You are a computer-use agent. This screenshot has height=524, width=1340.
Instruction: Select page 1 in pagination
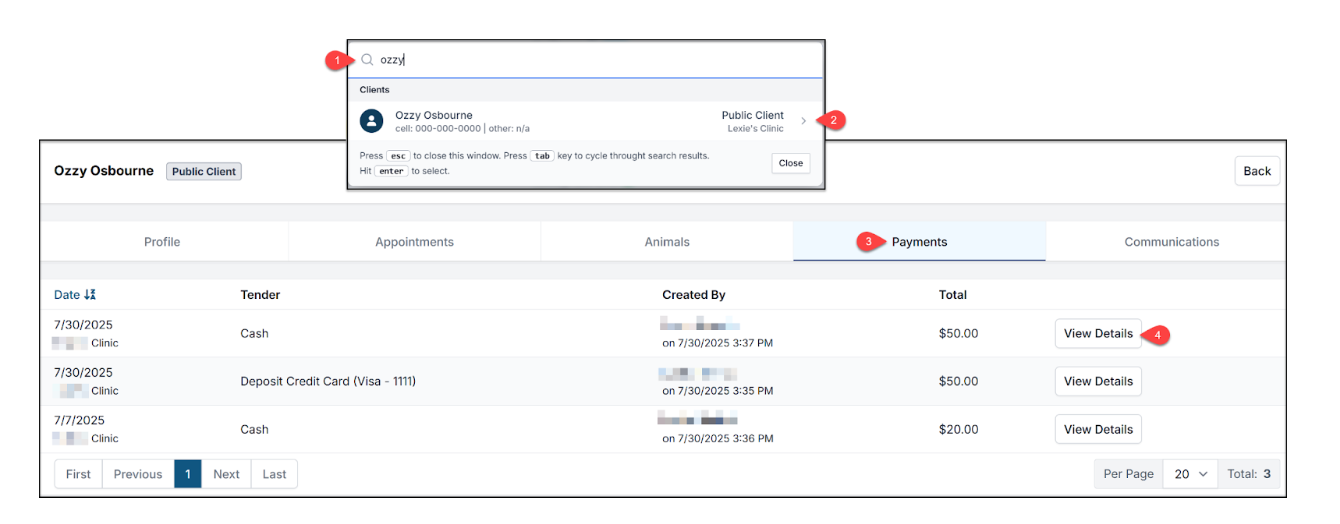[187, 474]
